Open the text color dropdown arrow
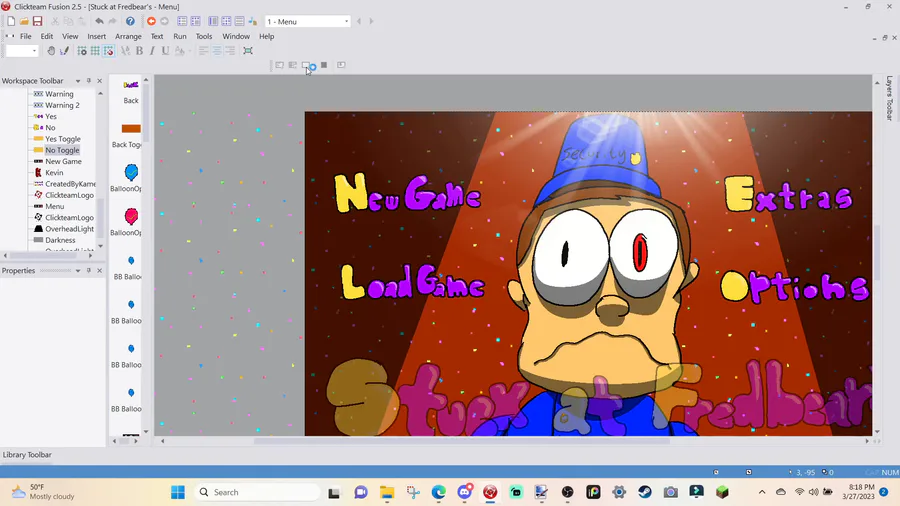Screen dimensions: 900x506 click(x=189, y=50)
